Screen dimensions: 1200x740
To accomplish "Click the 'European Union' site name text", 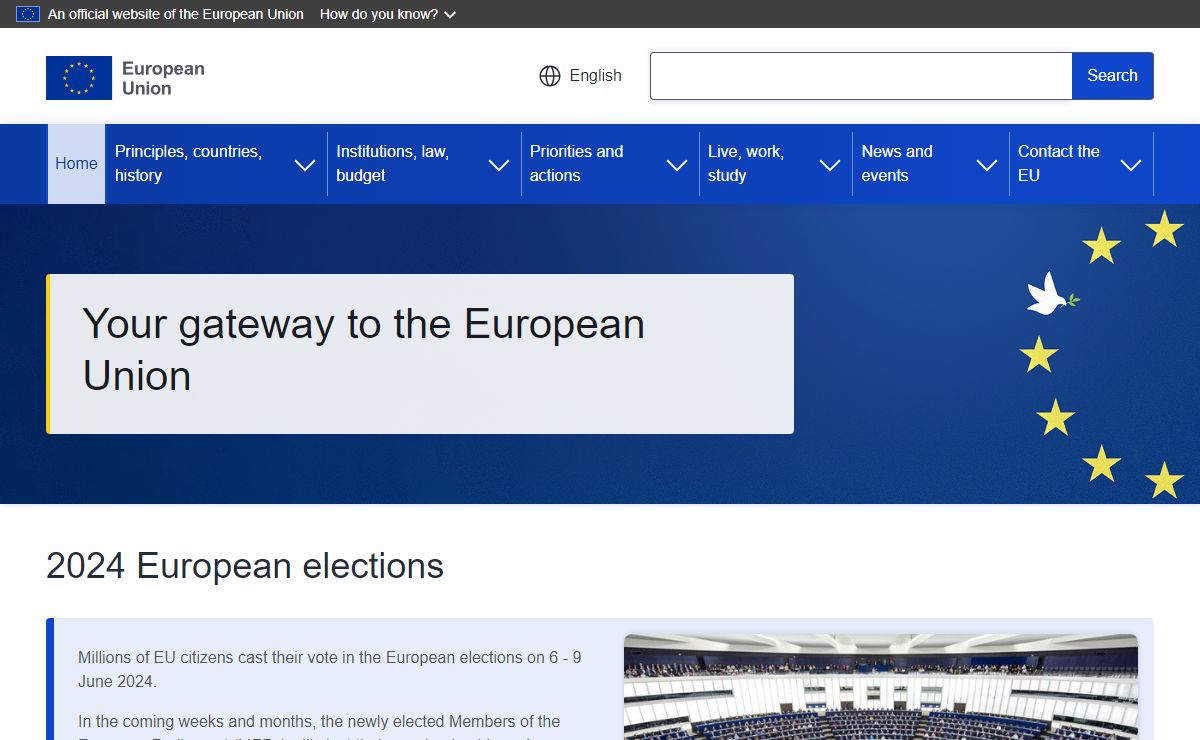I will pos(163,78).
